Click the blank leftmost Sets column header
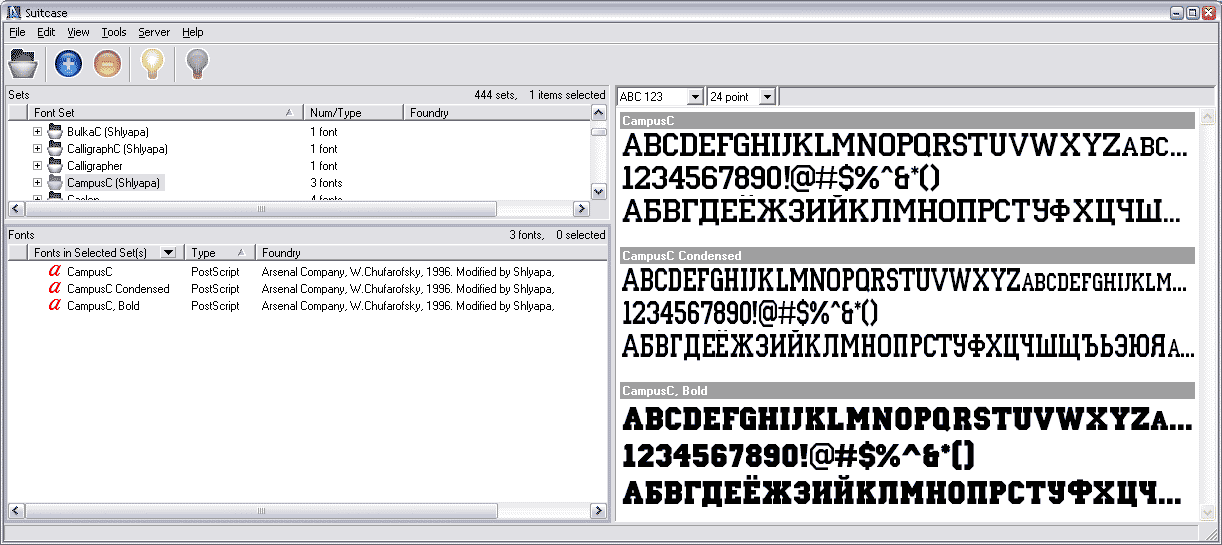 click(x=18, y=113)
